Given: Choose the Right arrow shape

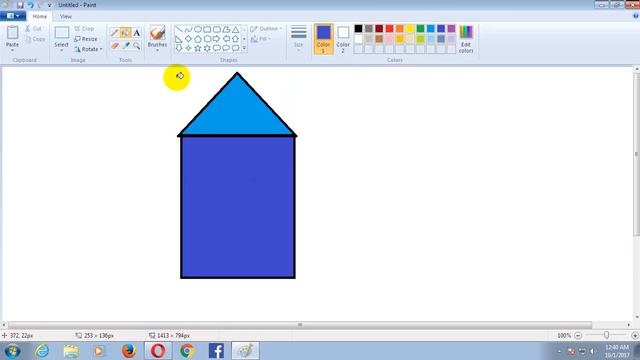Looking at the screenshot, I should click(x=216, y=39).
